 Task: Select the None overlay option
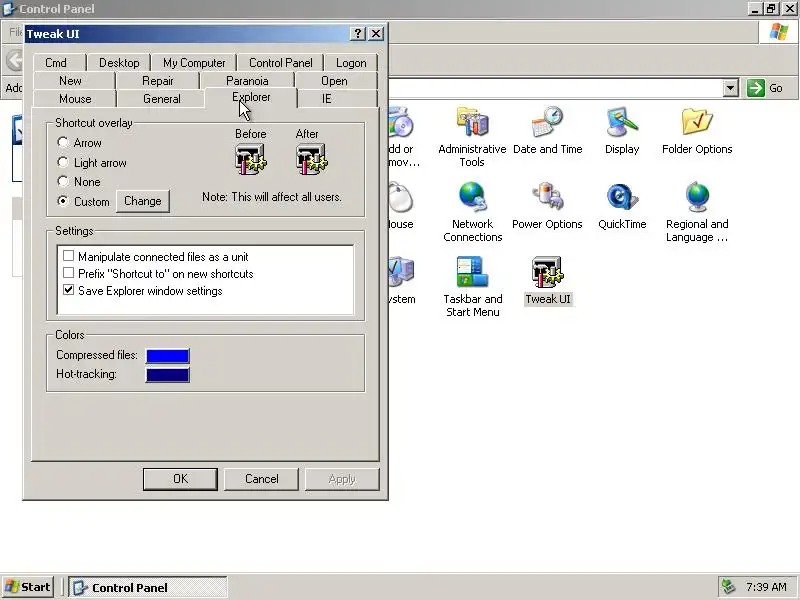(x=63, y=182)
